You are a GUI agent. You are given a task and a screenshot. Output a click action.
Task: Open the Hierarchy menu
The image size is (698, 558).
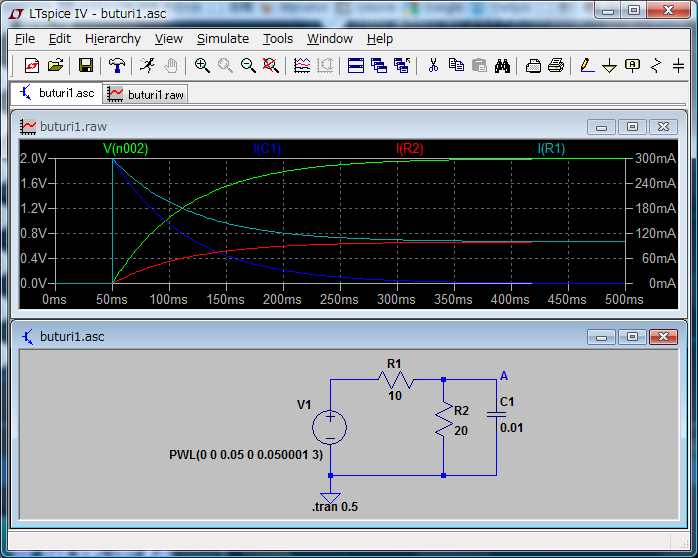coord(112,39)
